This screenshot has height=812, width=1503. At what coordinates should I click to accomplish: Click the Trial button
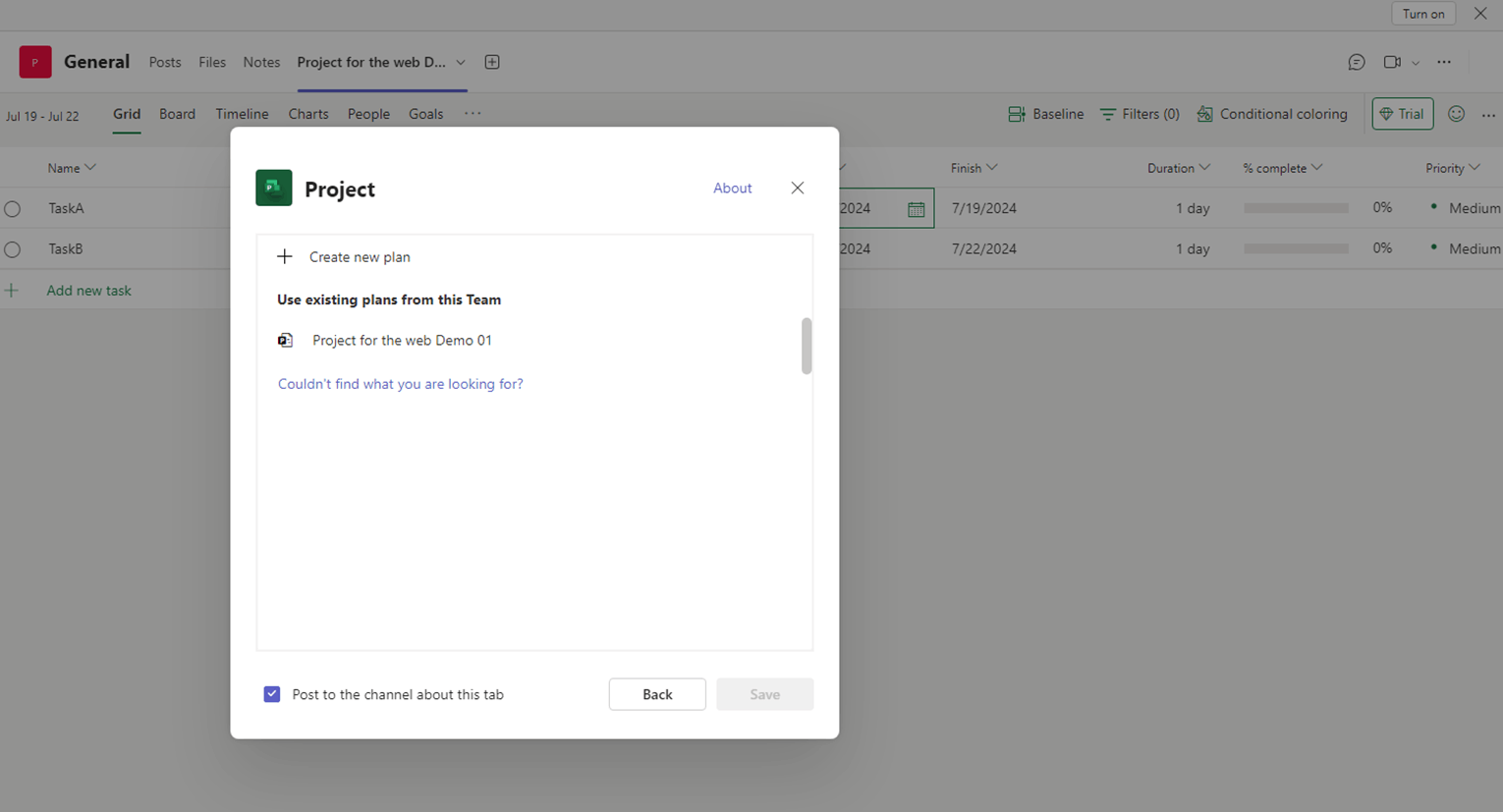(1403, 114)
